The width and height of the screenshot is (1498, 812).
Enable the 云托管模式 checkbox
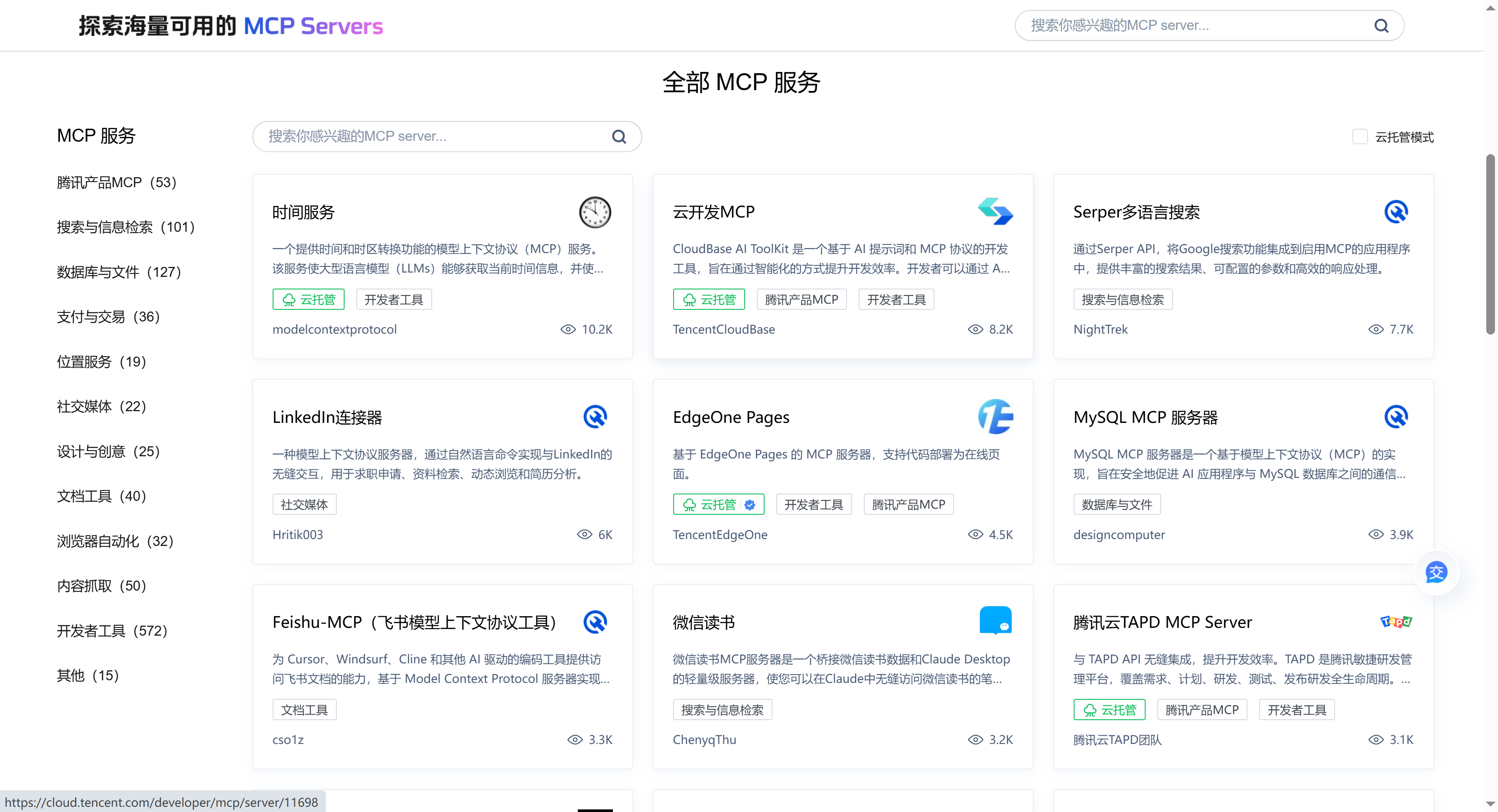click(1360, 136)
